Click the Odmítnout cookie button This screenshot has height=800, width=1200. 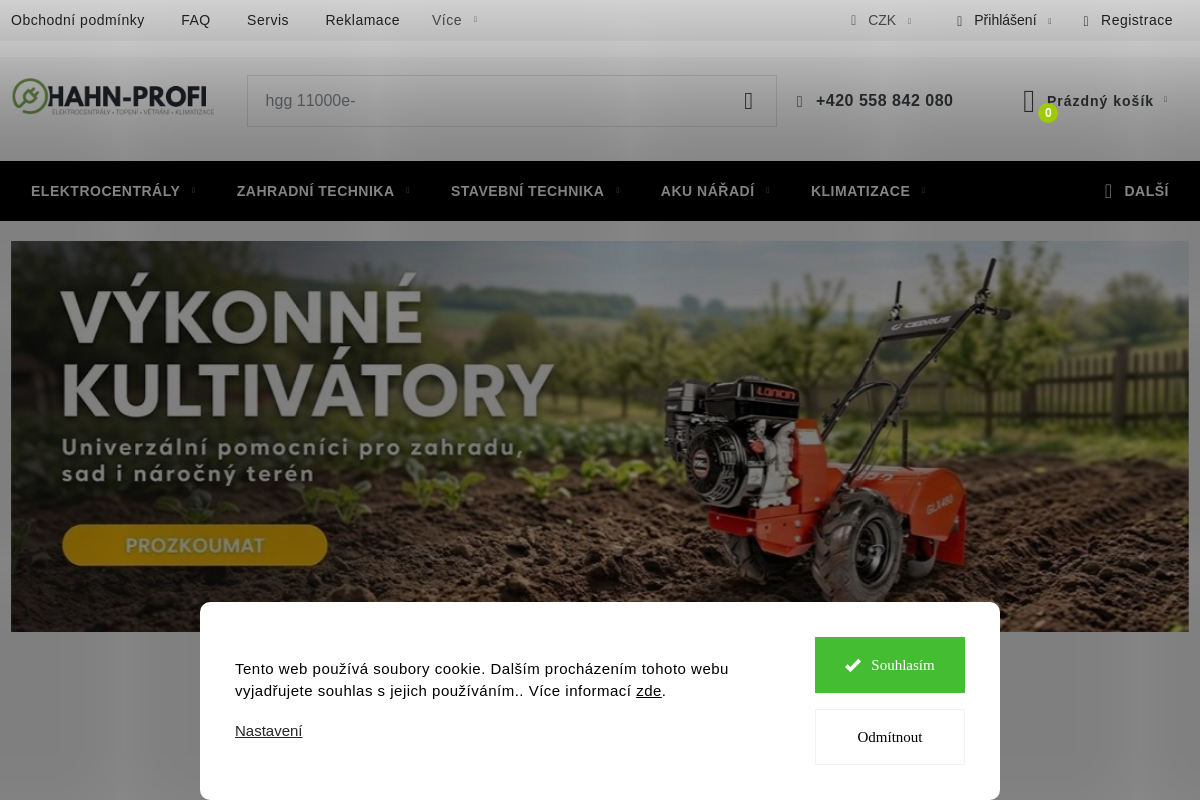(x=890, y=737)
